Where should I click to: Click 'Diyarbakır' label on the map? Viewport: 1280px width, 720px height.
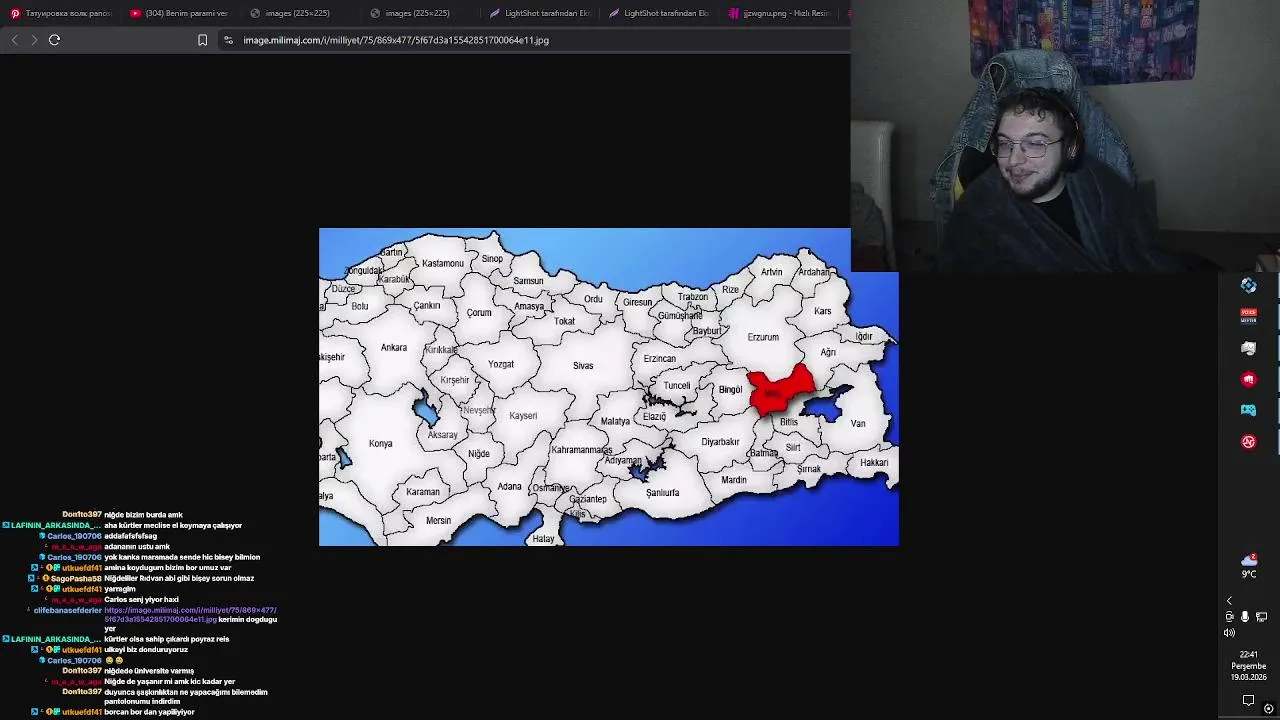point(720,442)
